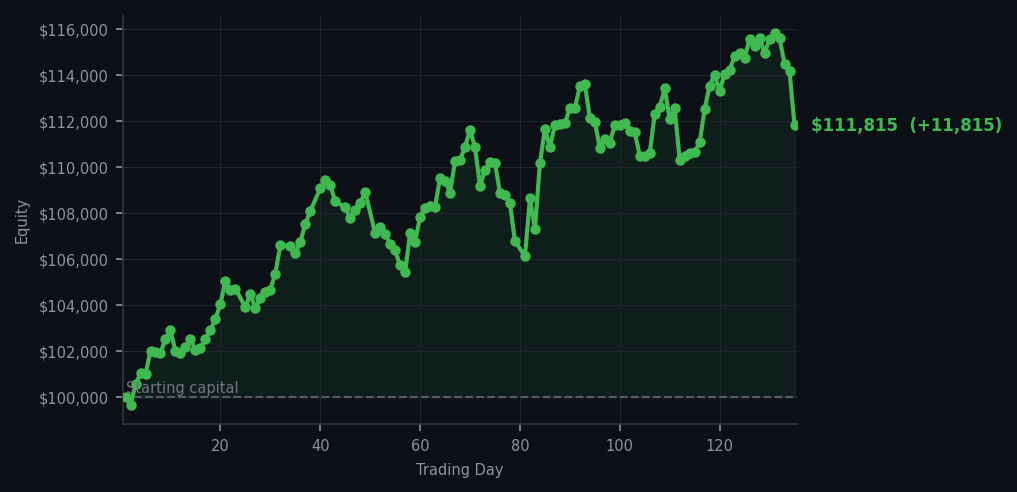
Task: Click the 80 tick on Trading Day axis
Action: [520, 445]
